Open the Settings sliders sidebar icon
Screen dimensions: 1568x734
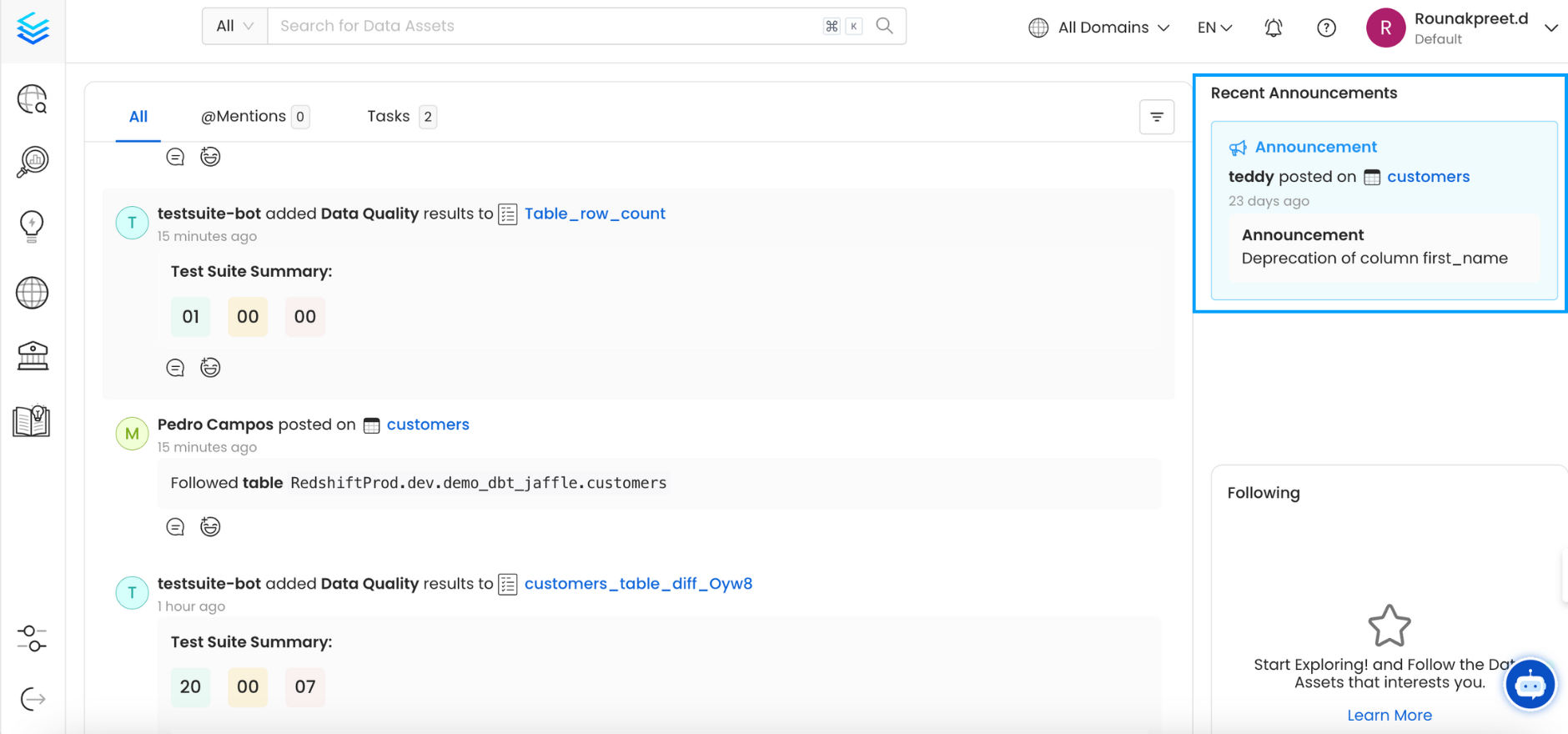(x=32, y=639)
